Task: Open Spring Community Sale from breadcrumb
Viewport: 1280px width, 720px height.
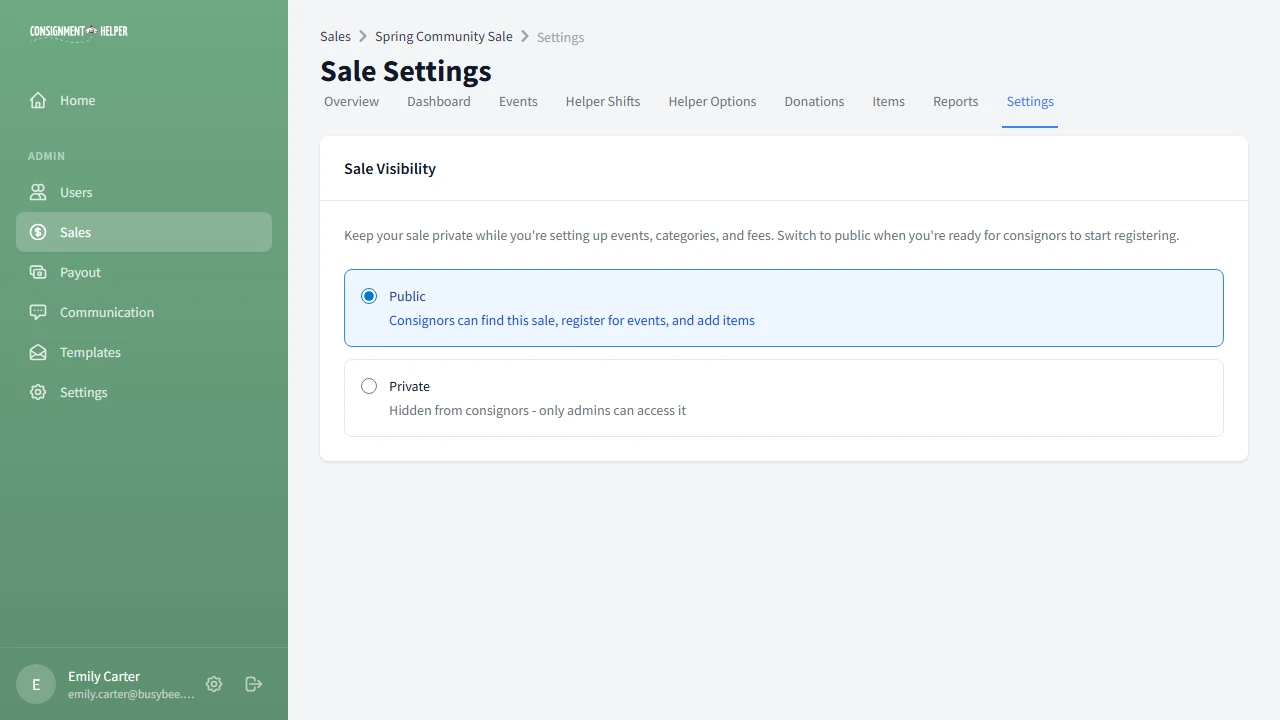Action: tap(443, 36)
